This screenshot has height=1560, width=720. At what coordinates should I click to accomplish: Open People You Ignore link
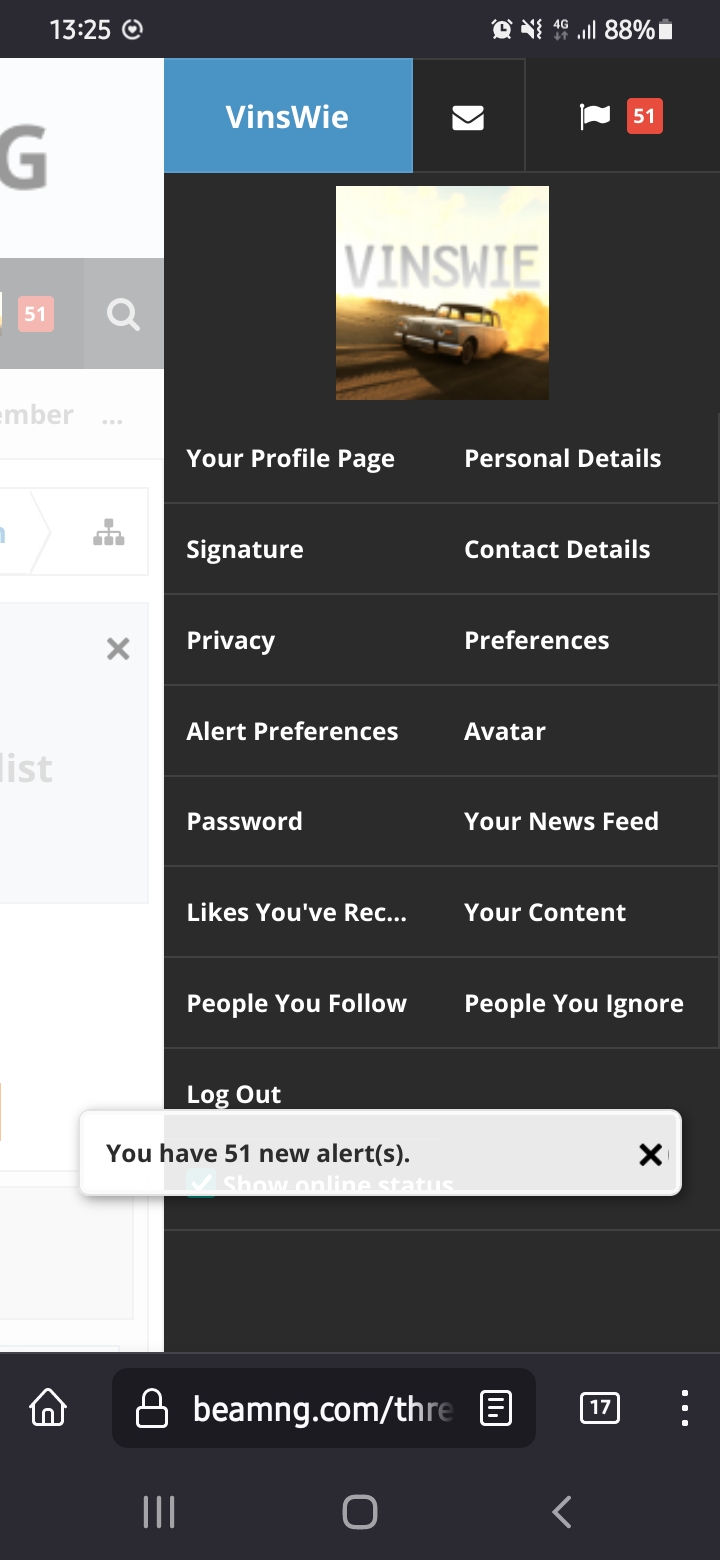574,1004
